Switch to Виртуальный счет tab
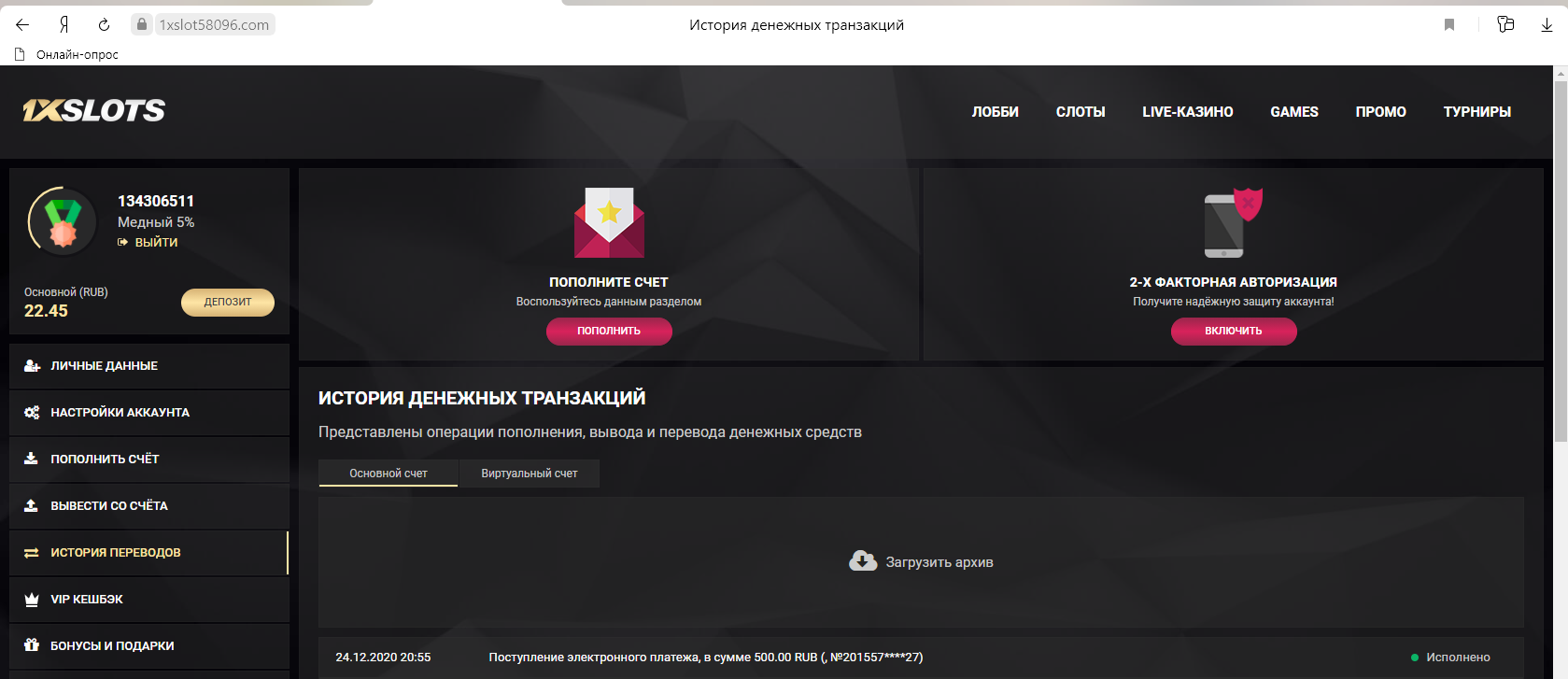This screenshot has height=679, width=1568. 530,474
